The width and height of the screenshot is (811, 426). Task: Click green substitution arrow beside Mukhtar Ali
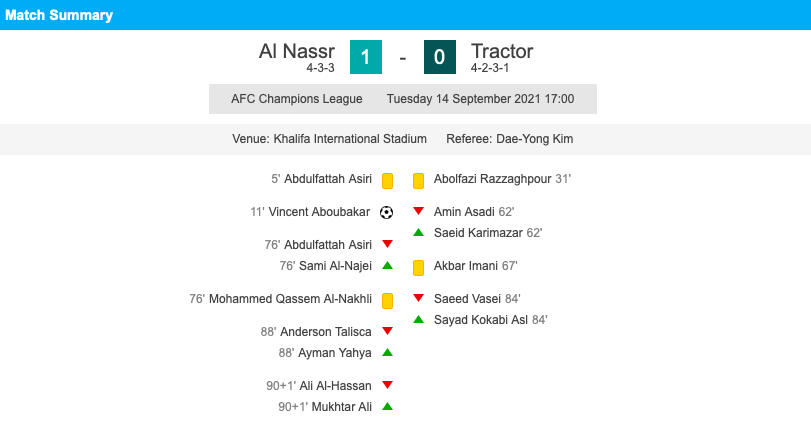click(x=387, y=406)
